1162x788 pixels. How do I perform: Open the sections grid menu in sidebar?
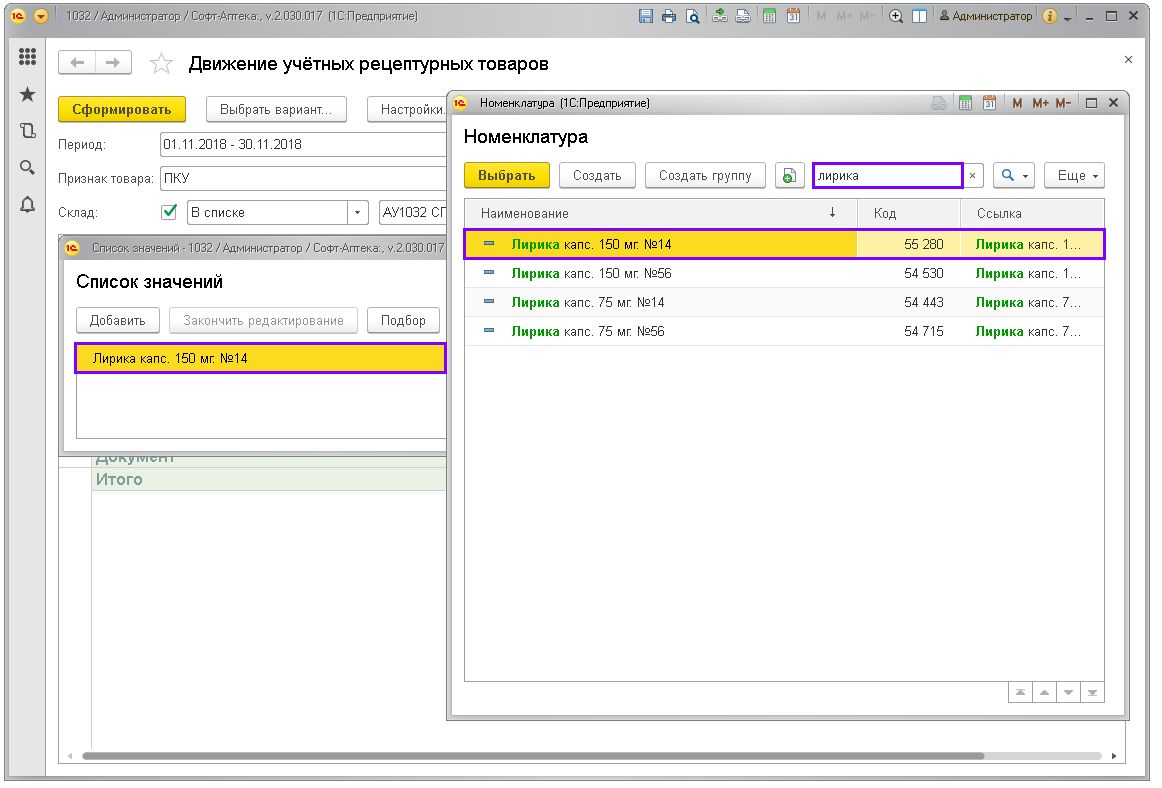tap(27, 57)
